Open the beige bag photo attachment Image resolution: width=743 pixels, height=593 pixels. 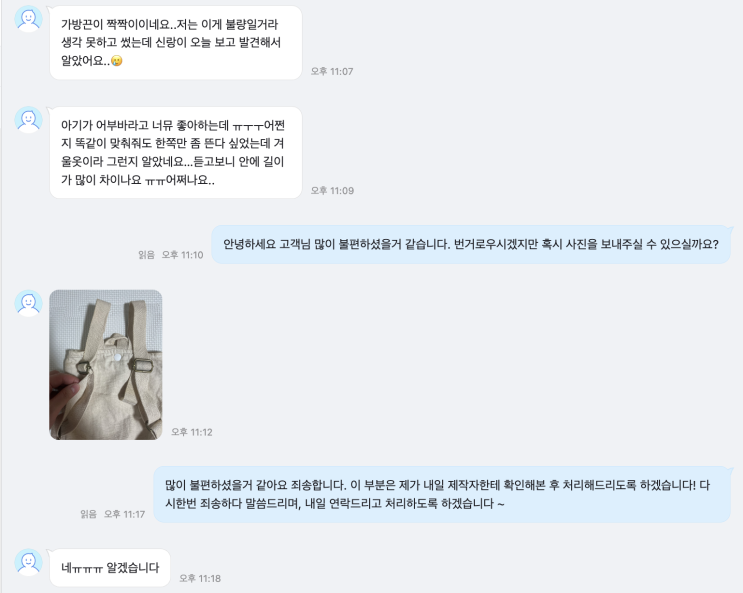[x=106, y=365]
